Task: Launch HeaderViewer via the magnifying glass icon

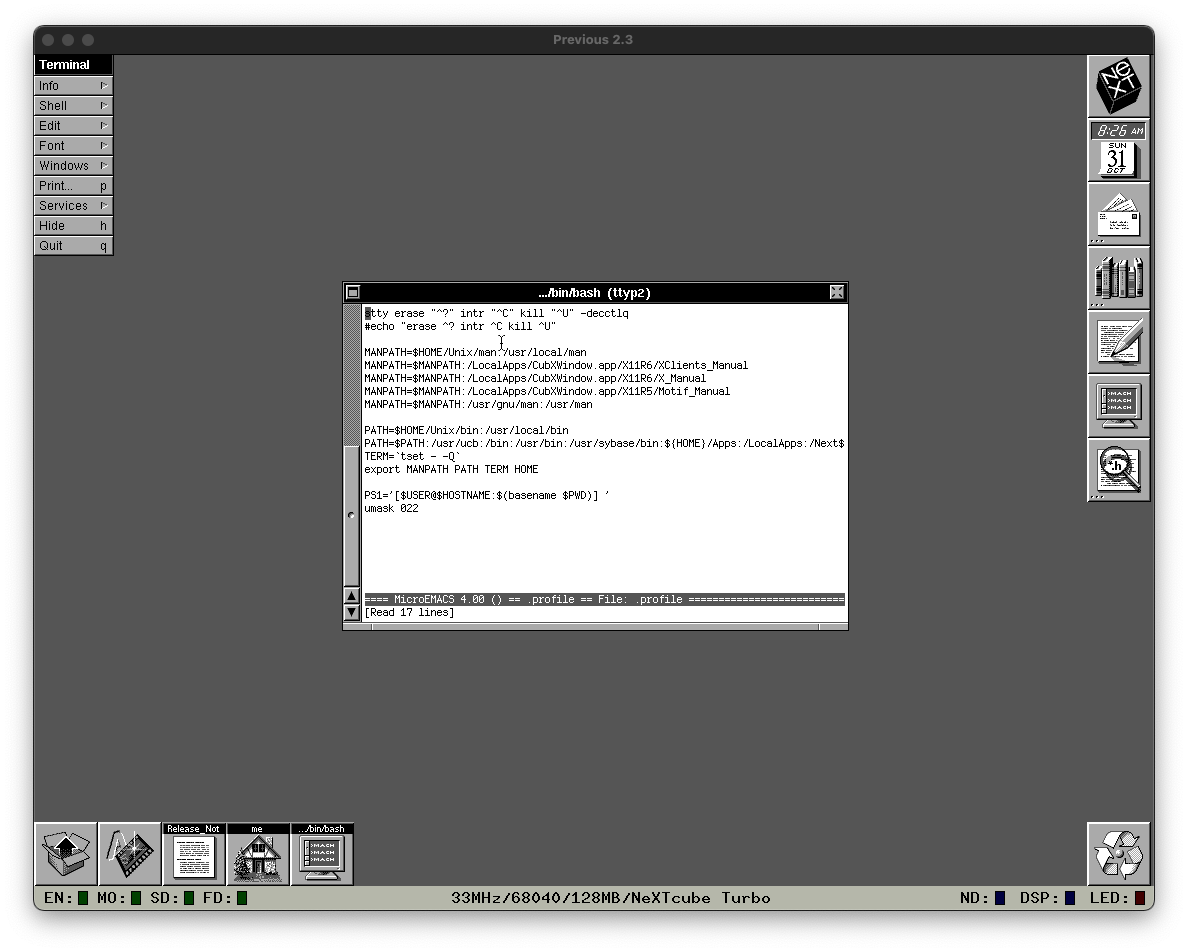Action: coord(1118,470)
